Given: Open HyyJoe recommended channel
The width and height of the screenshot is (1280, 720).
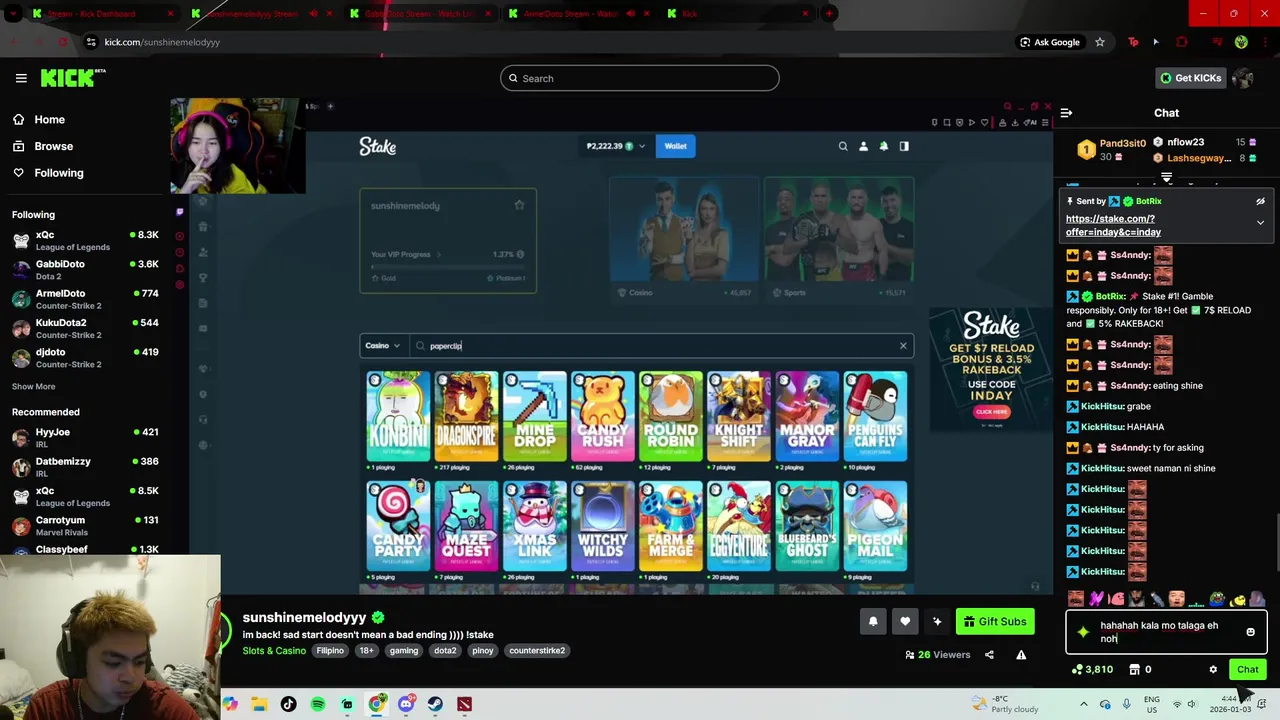Looking at the screenshot, I should [x=85, y=437].
